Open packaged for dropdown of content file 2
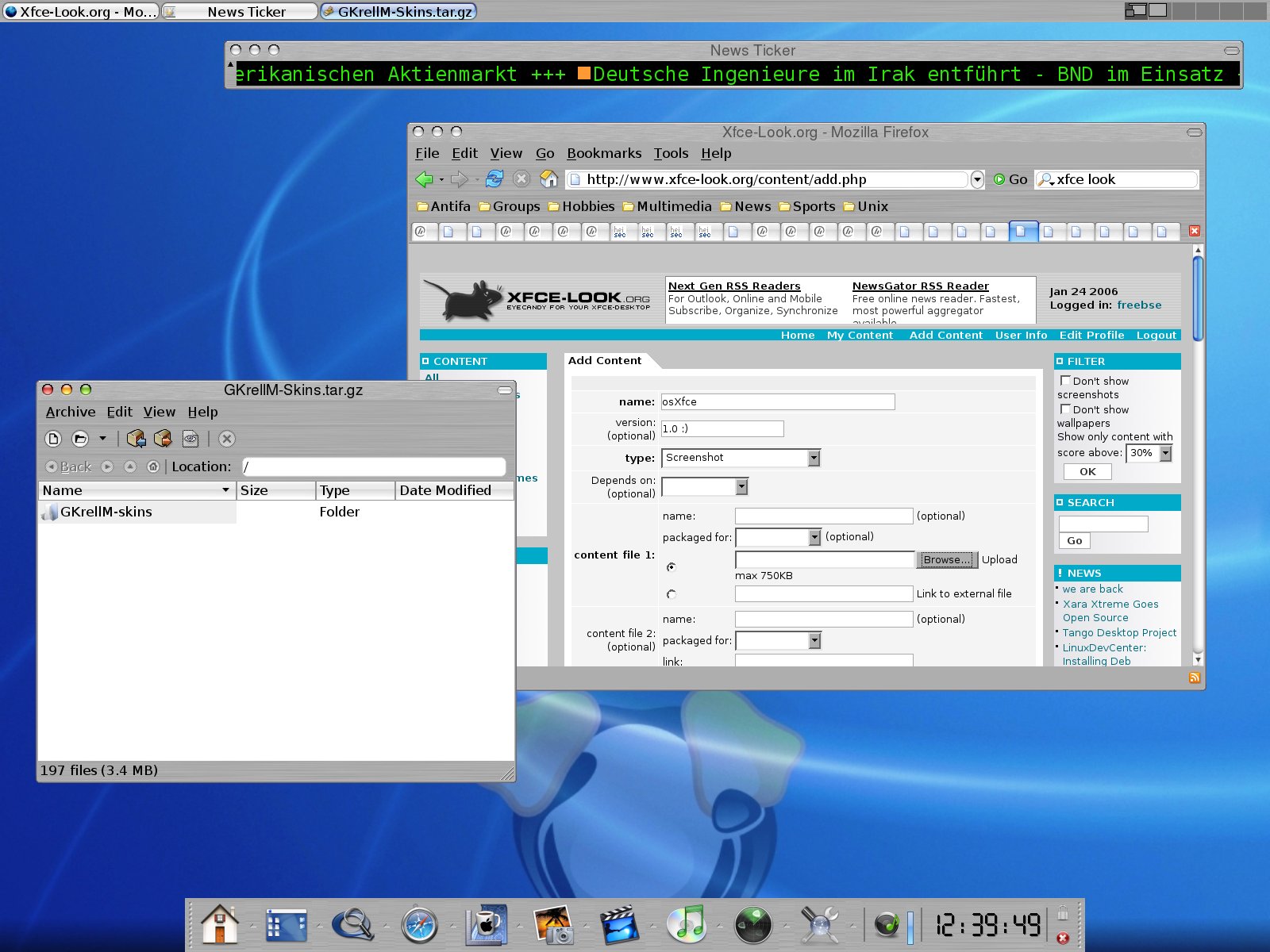 coord(778,640)
